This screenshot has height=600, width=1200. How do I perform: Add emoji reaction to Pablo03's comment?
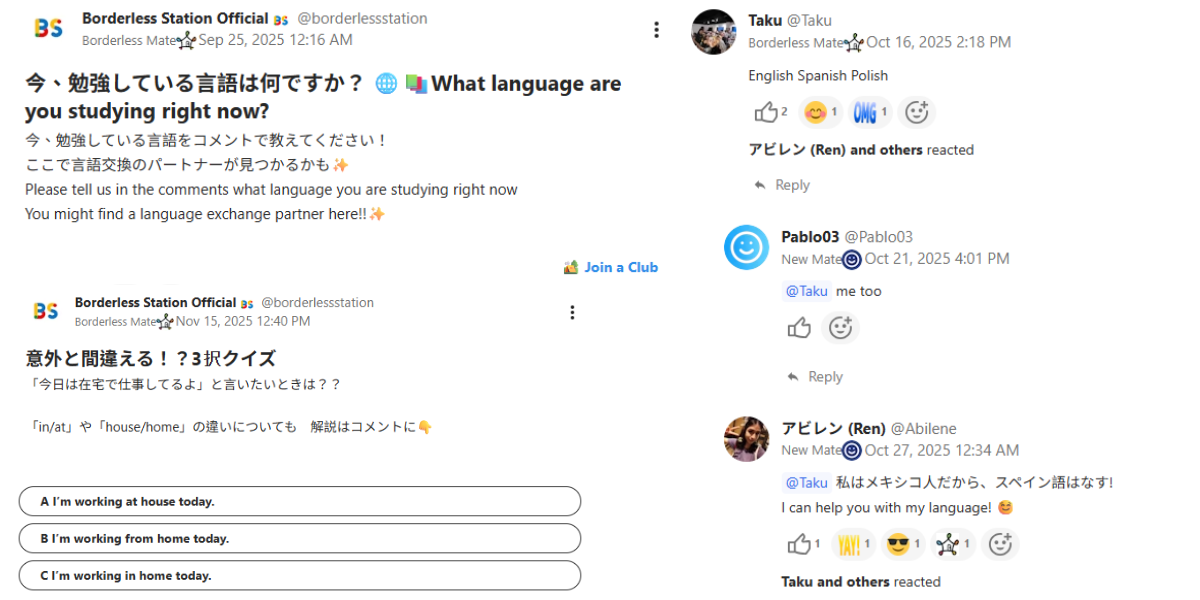pos(840,327)
